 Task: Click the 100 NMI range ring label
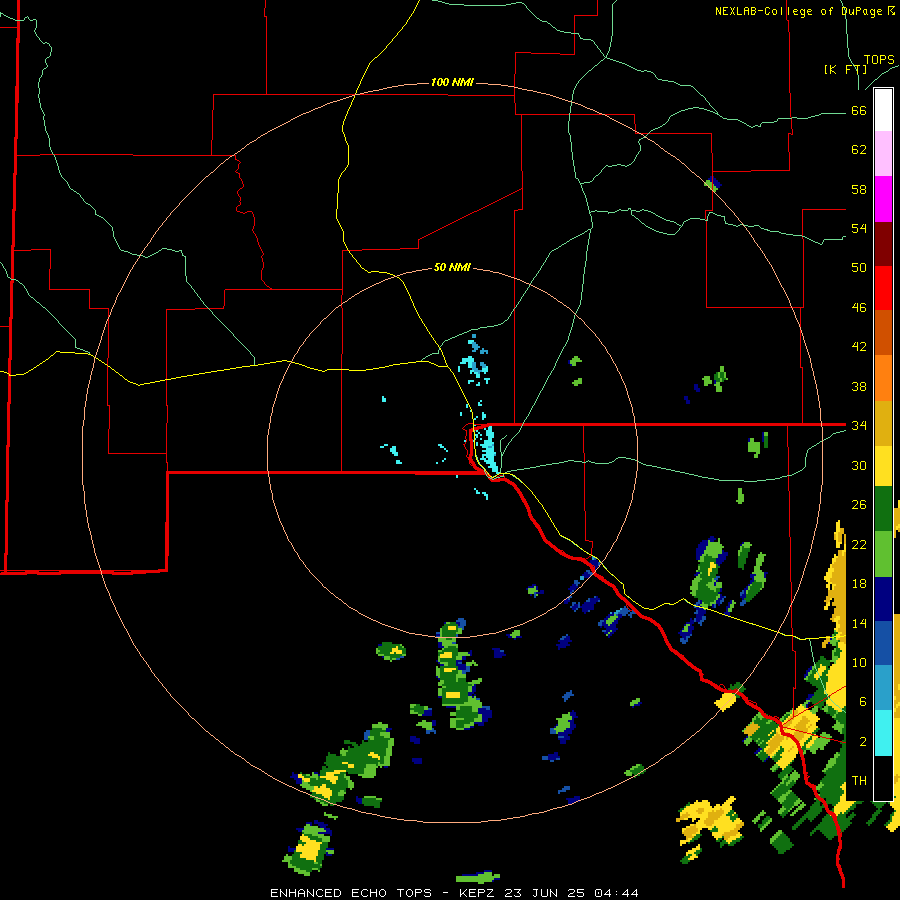point(452,83)
